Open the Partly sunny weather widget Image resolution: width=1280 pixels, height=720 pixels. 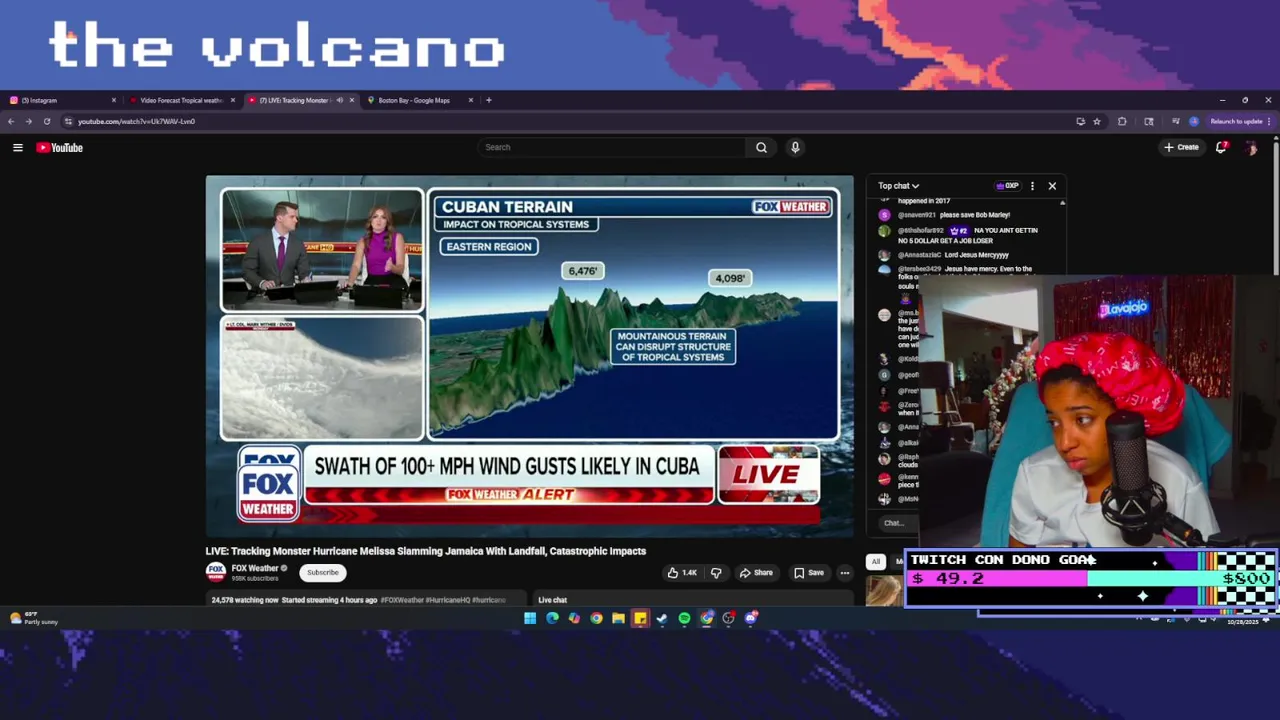(35, 618)
